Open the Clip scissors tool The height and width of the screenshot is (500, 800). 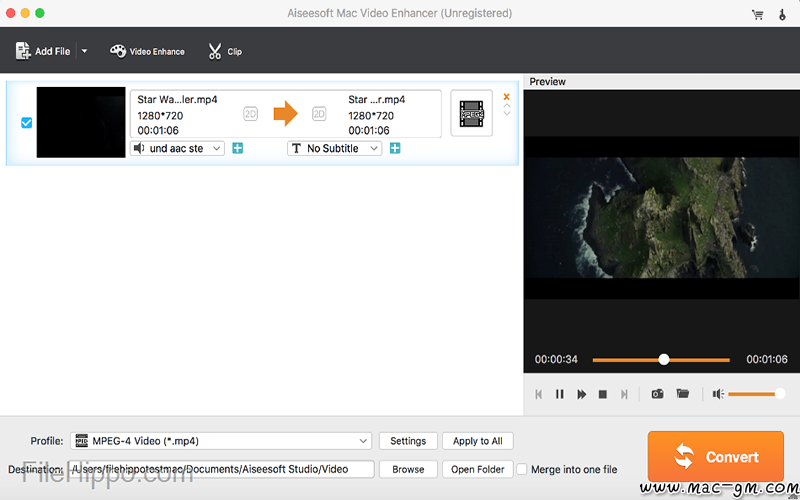point(224,51)
